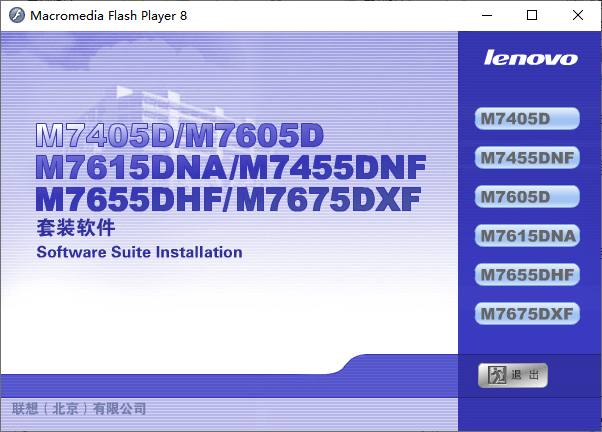Choose the M7605D model button
This screenshot has height=432, width=602.
tap(527, 196)
